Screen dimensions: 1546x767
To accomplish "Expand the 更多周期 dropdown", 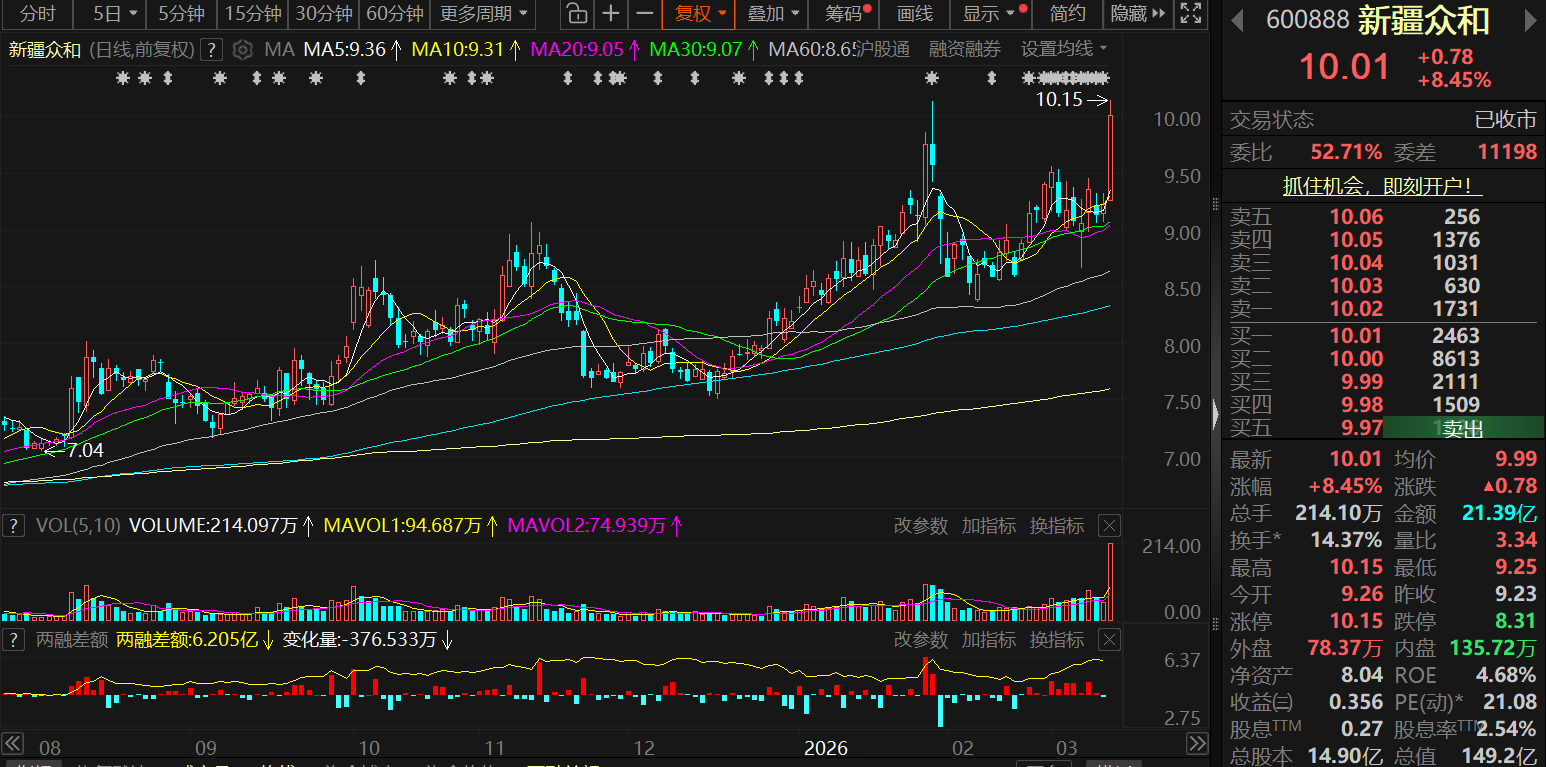I will click(484, 14).
